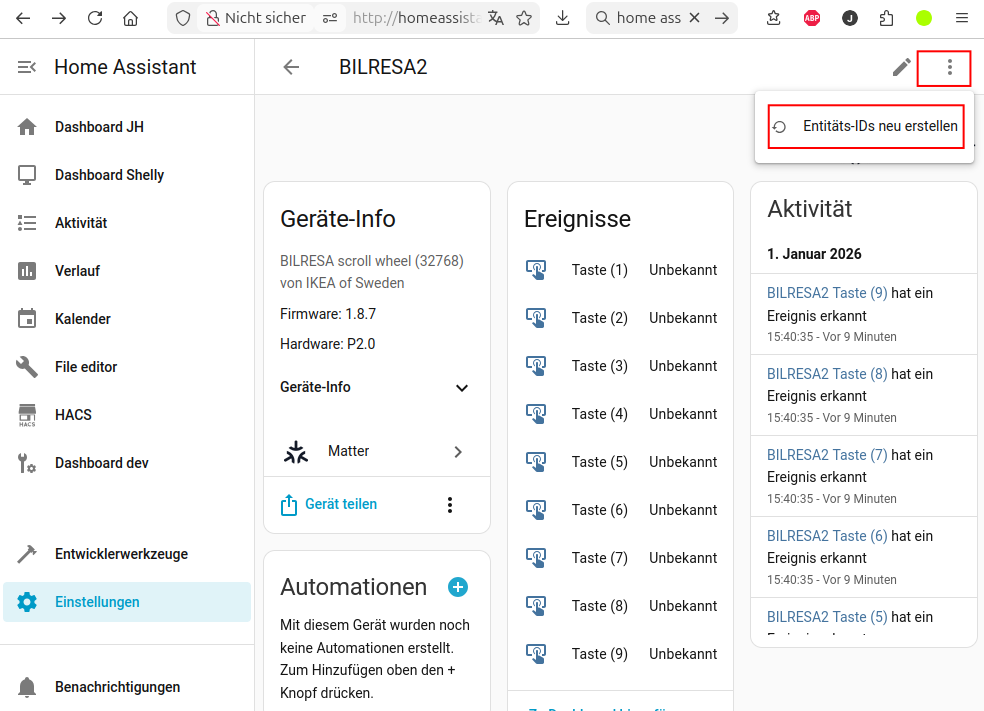Open three-dot menu beside Gerät teilen
Screen dimensions: 984x711
450,505
